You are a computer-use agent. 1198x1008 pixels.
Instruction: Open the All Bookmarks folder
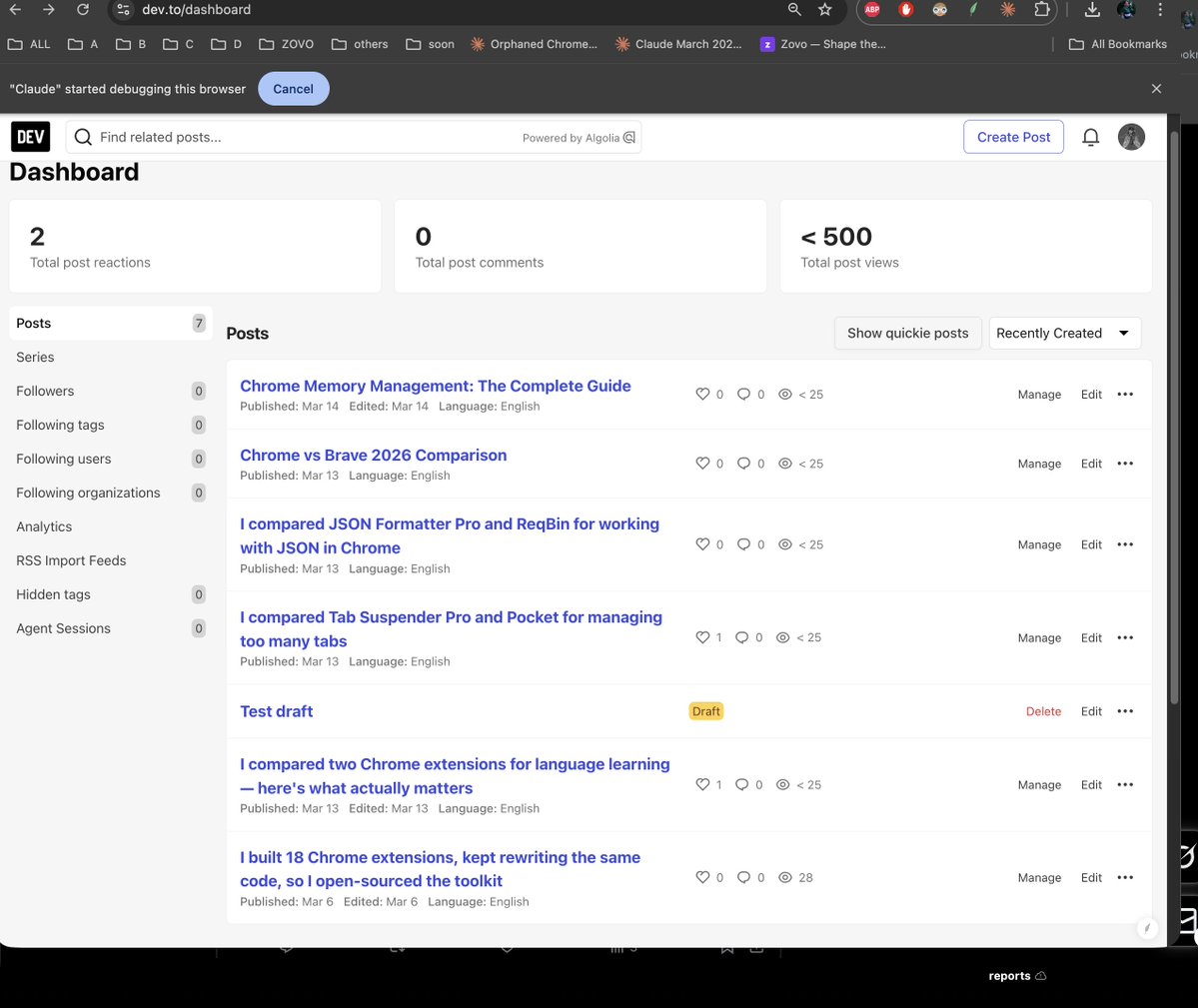point(1118,44)
